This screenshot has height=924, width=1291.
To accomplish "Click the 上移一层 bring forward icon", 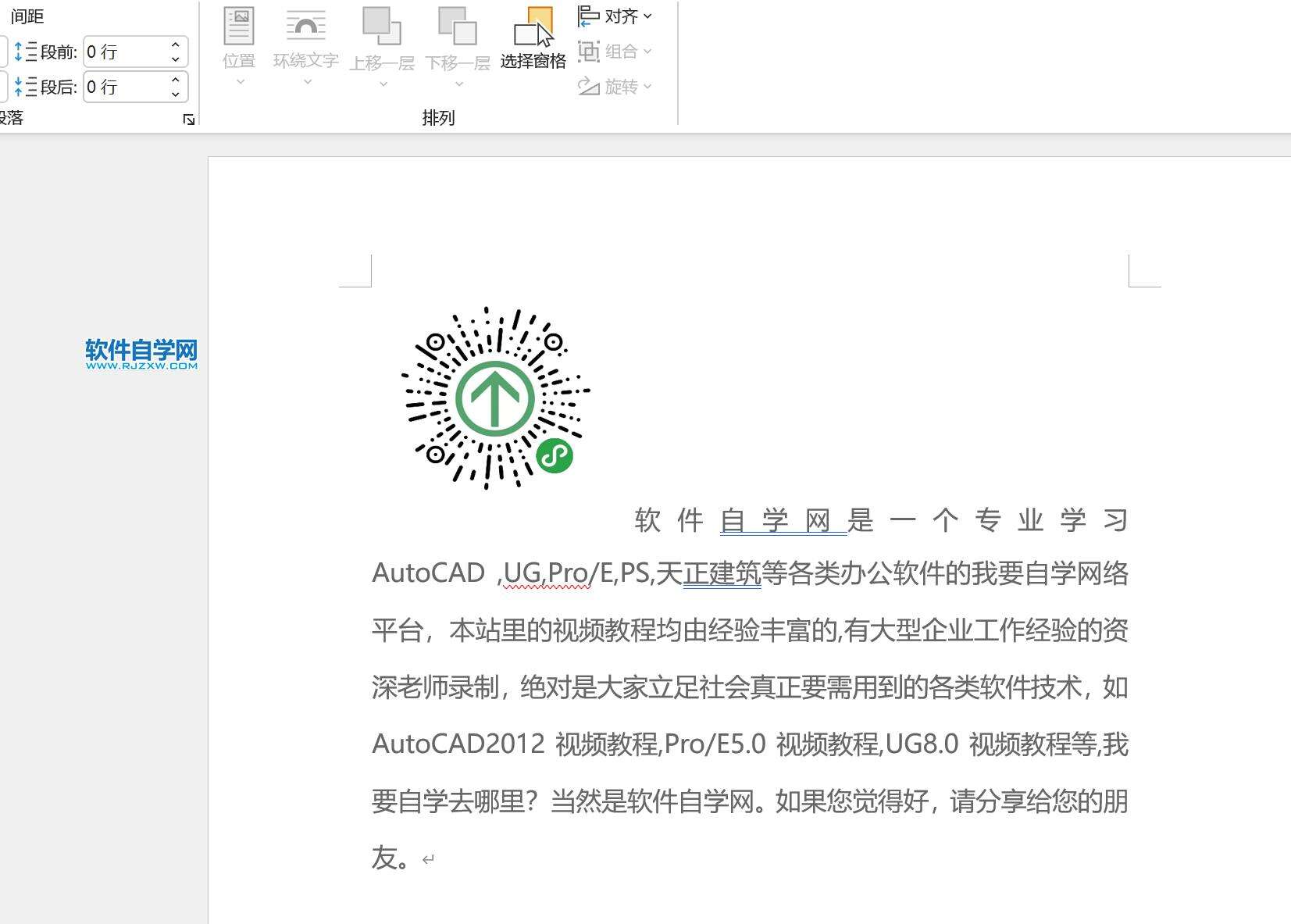I will click(382, 26).
